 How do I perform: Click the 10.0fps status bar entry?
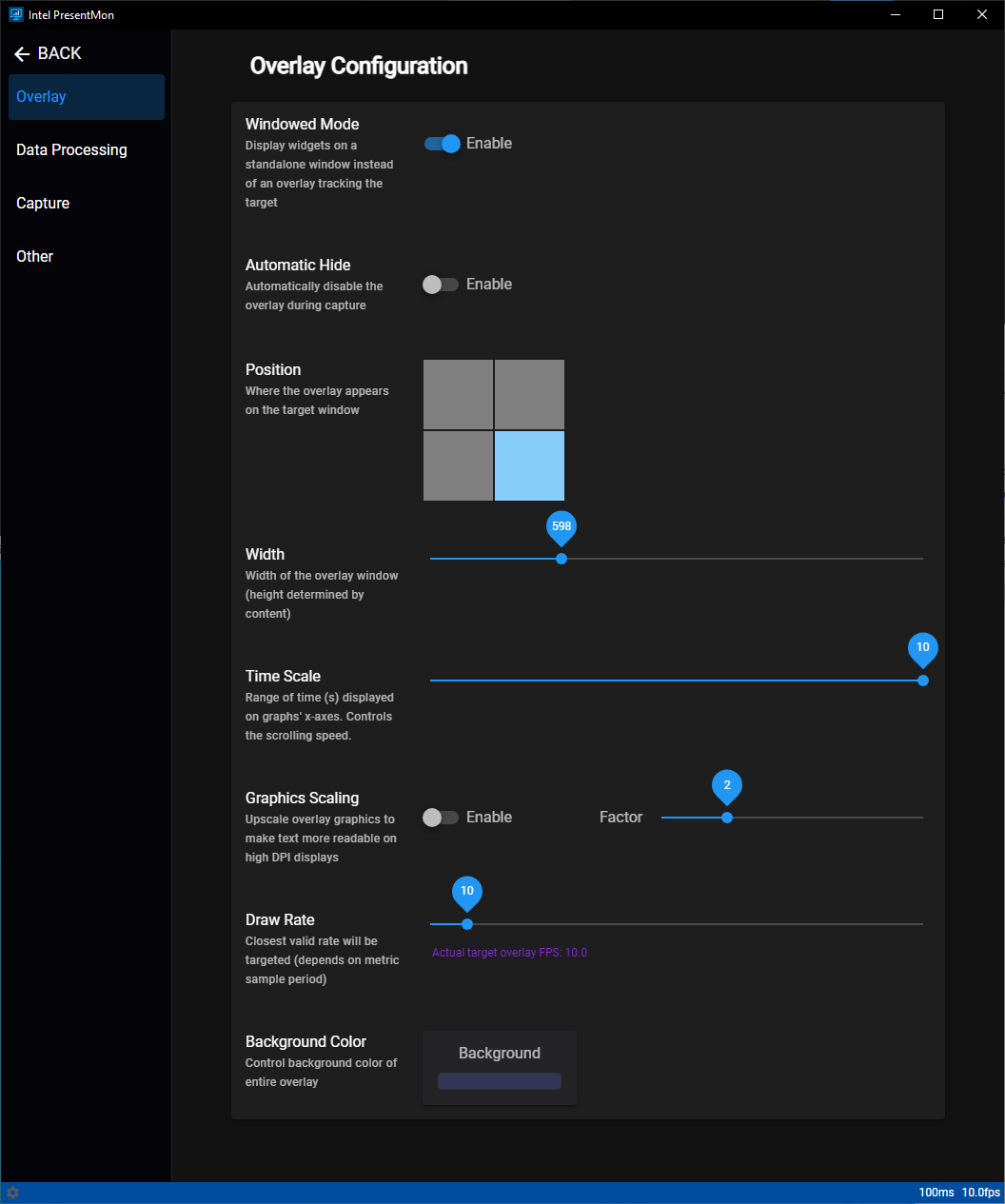coord(981,1193)
